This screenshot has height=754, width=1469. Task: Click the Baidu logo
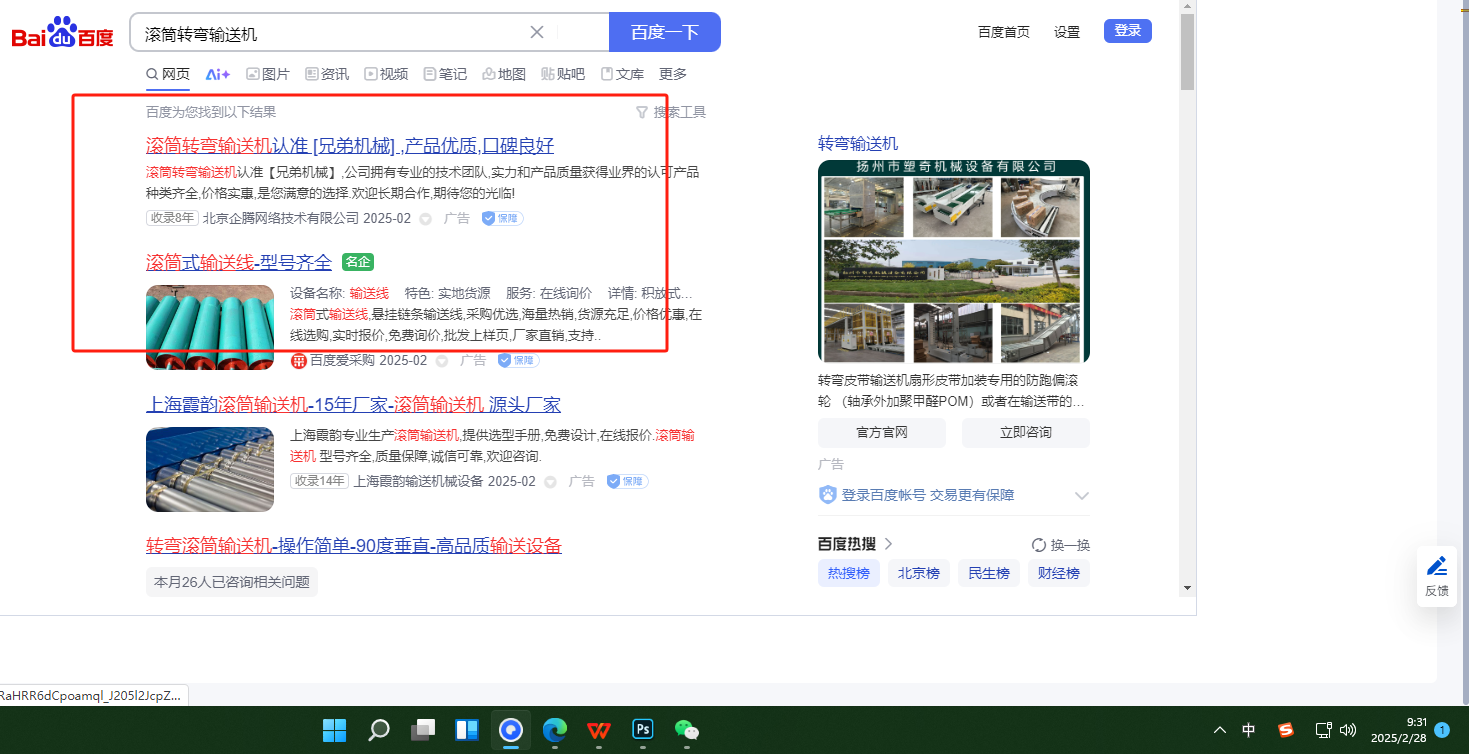[62, 34]
